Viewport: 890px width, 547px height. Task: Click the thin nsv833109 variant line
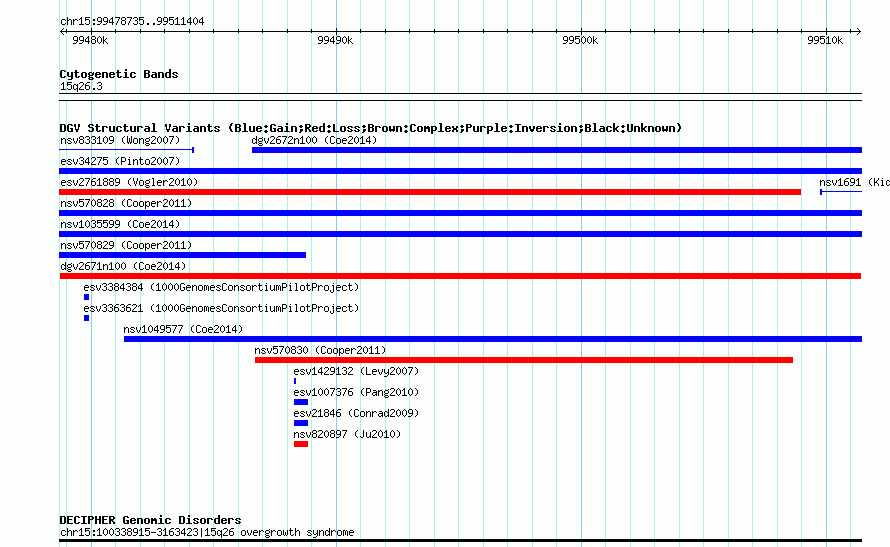click(x=127, y=150)
